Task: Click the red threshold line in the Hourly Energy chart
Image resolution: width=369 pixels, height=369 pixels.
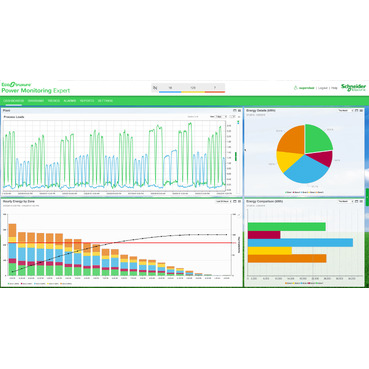Action: click(x=120, y=243)
